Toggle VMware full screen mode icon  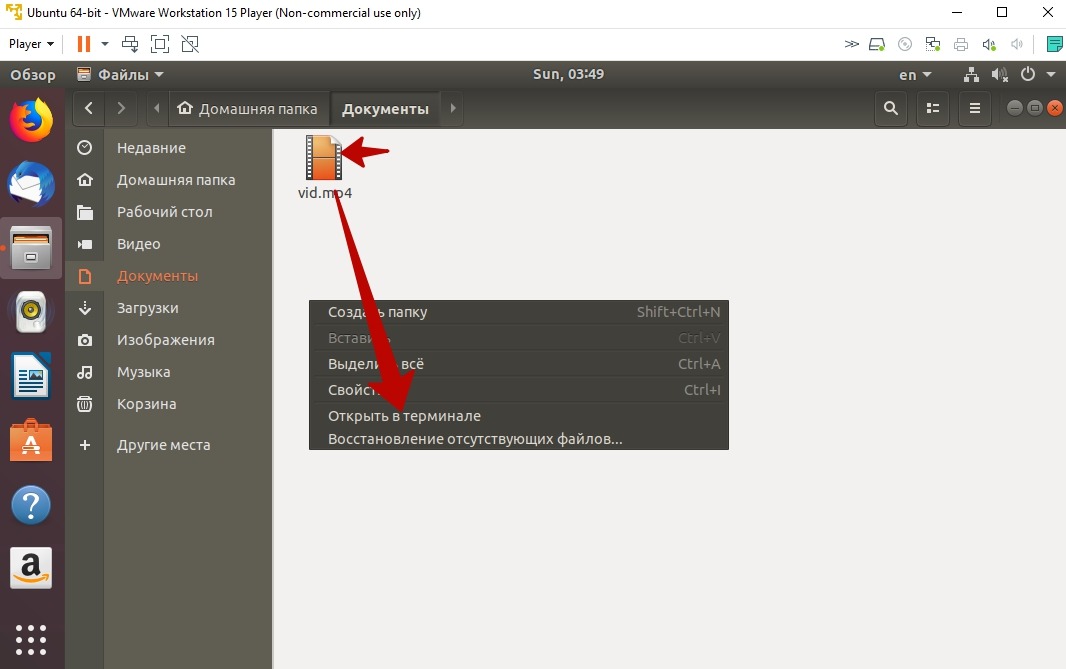pyautogui.click(x=160, y=44)
